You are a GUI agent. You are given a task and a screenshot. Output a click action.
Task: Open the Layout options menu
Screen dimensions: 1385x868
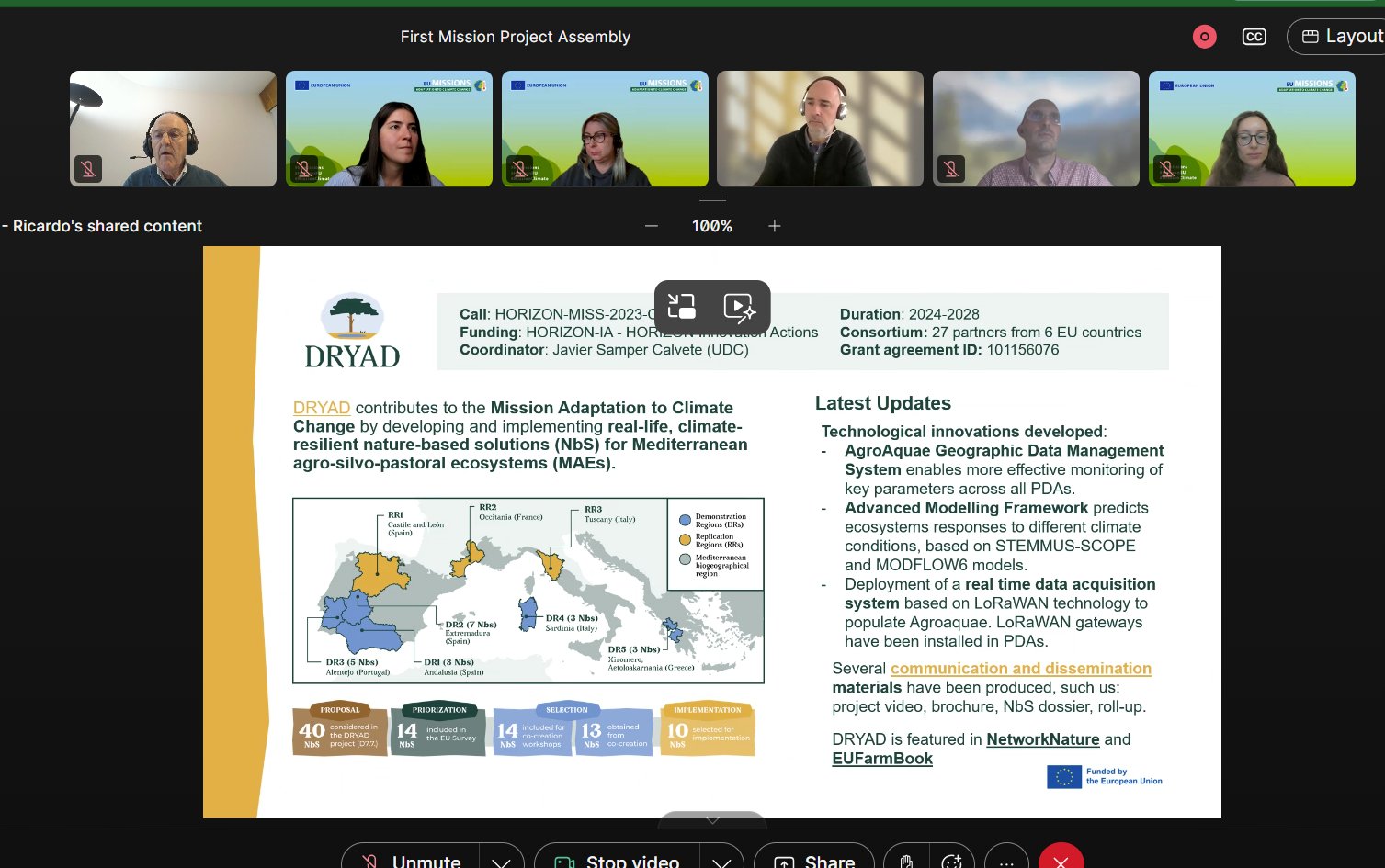click(x=1341, y=37)
